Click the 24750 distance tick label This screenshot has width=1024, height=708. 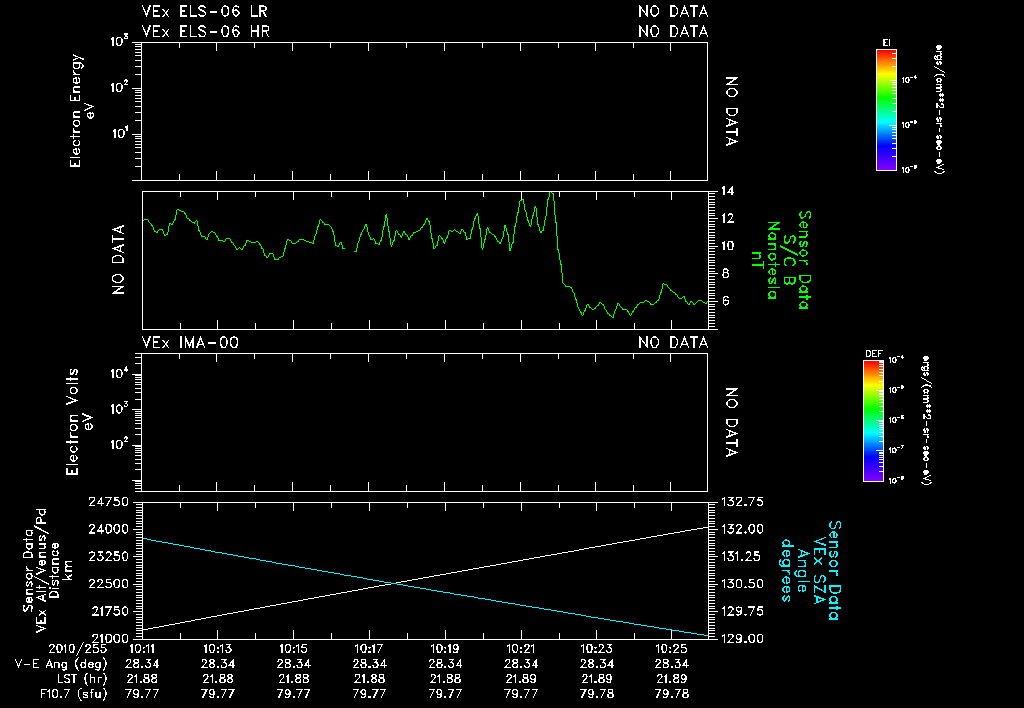point(108,502)
